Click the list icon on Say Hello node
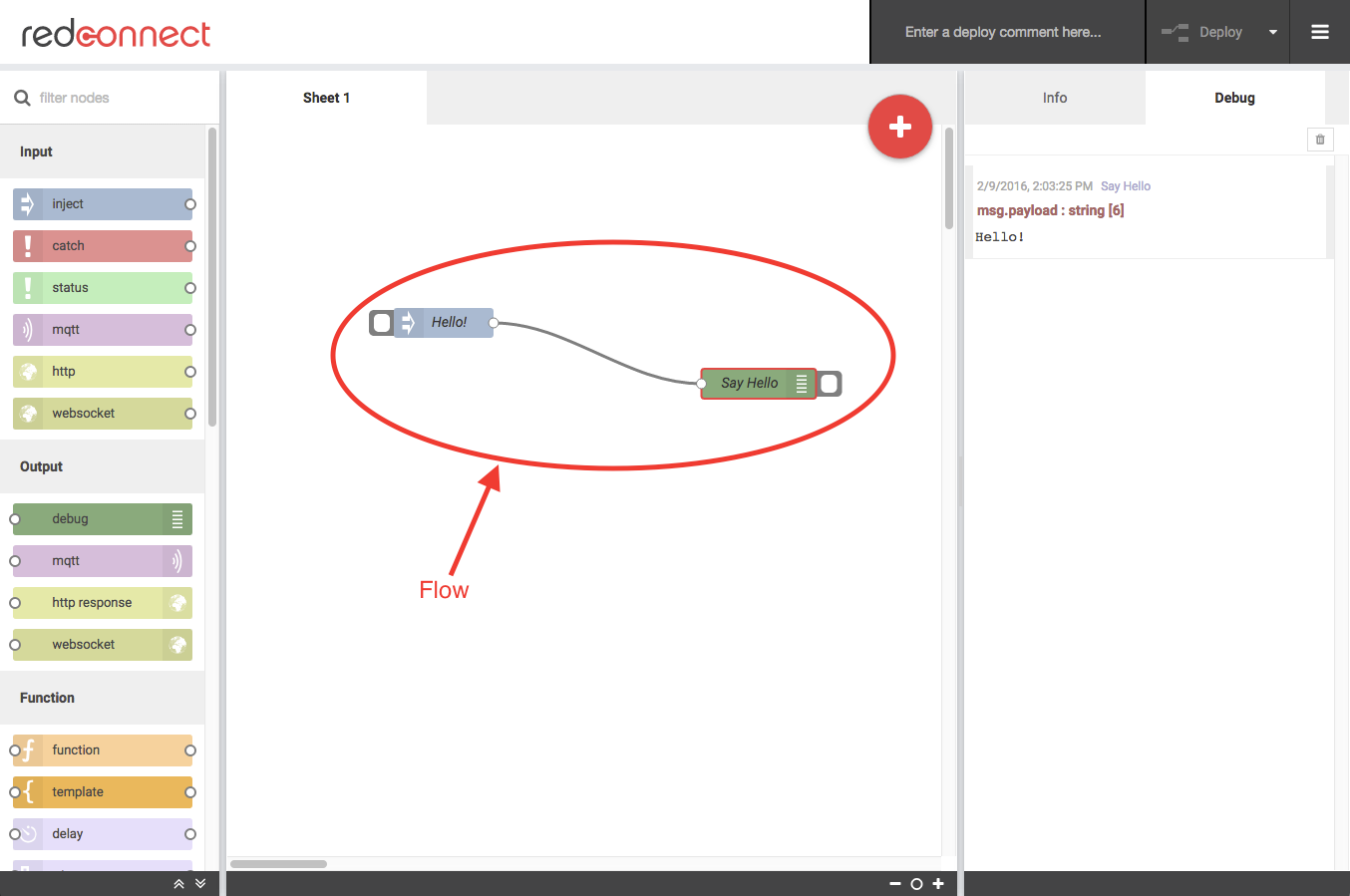 coord(802,384)
